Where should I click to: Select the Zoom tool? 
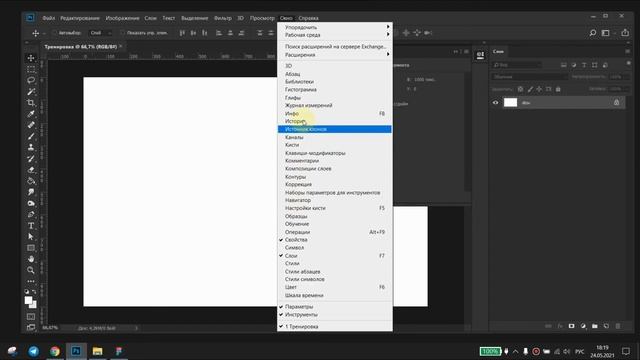point(31,270)
